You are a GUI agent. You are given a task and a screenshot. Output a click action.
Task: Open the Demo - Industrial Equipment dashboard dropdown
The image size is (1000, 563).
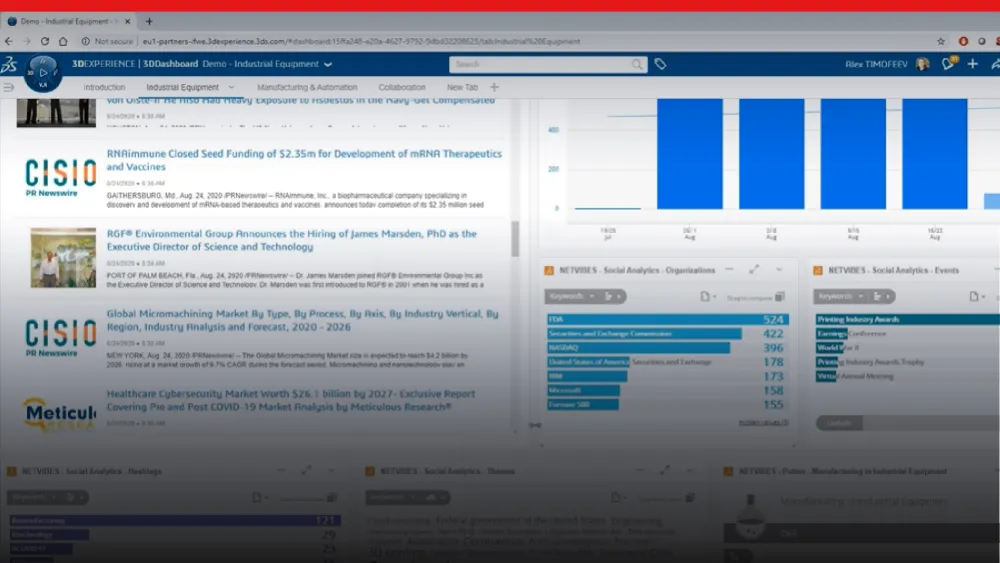coord(328,64)
